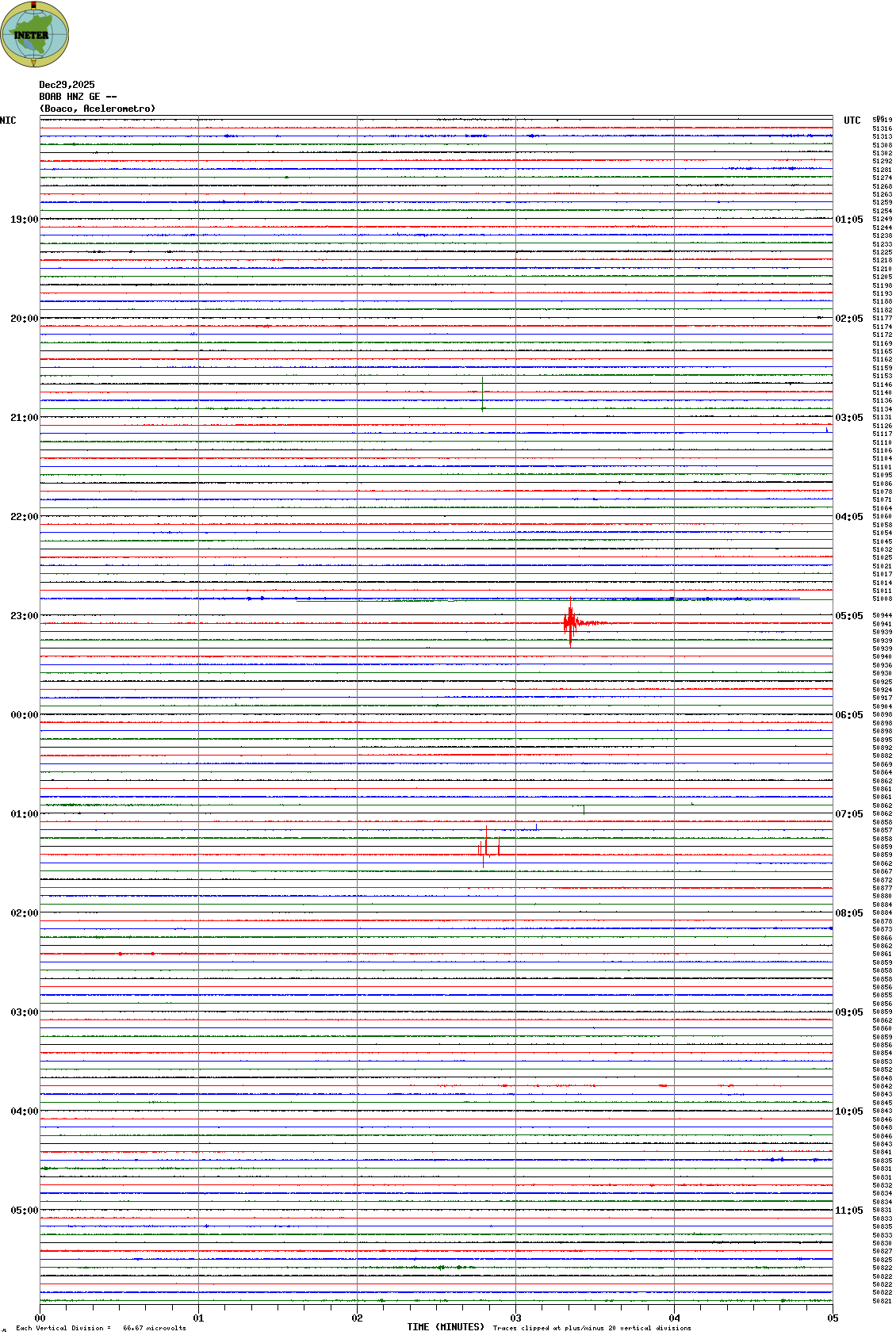This screenshot has height=1339, width=896.
Task: Select the 05:05 UTC time marker
Action: pos(848,616)
